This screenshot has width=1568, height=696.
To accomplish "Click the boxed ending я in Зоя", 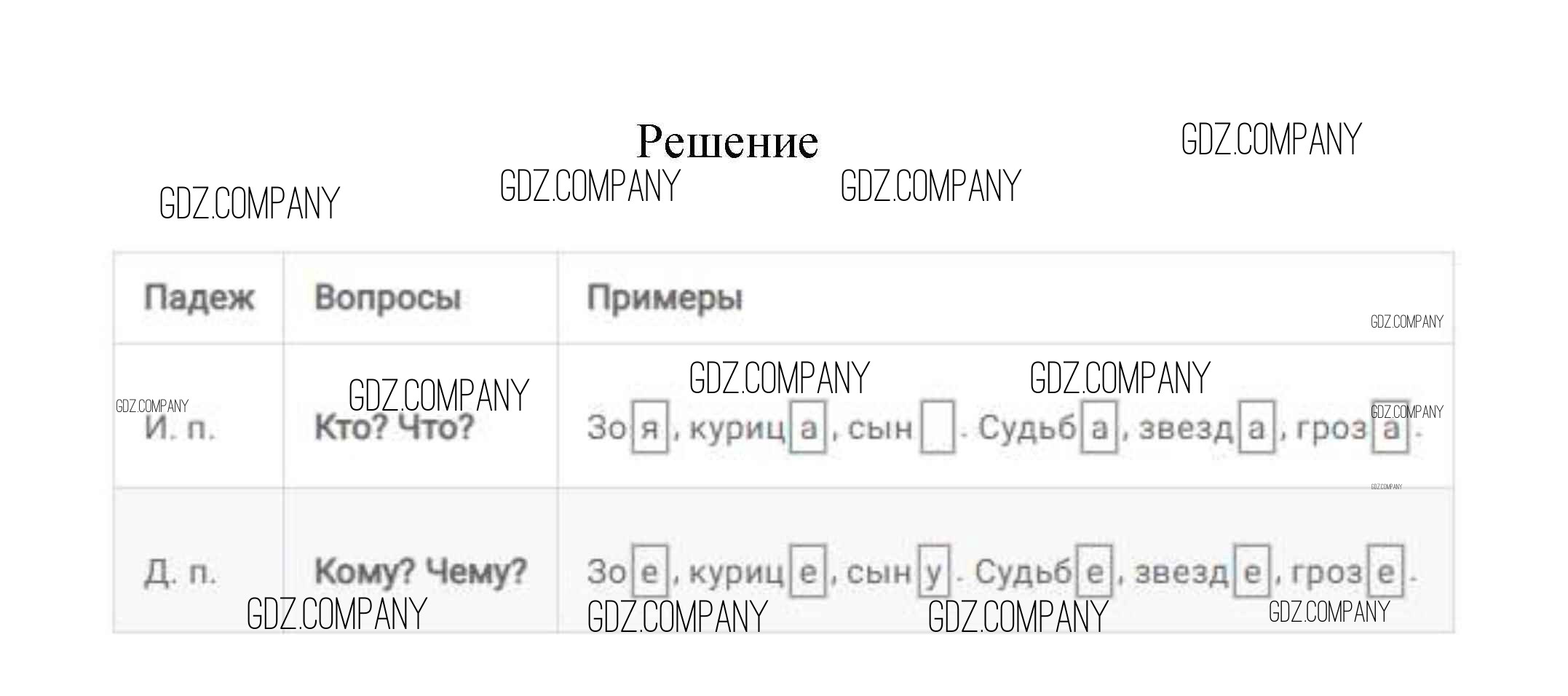I will pyautogui.click(x=649, y=428).
